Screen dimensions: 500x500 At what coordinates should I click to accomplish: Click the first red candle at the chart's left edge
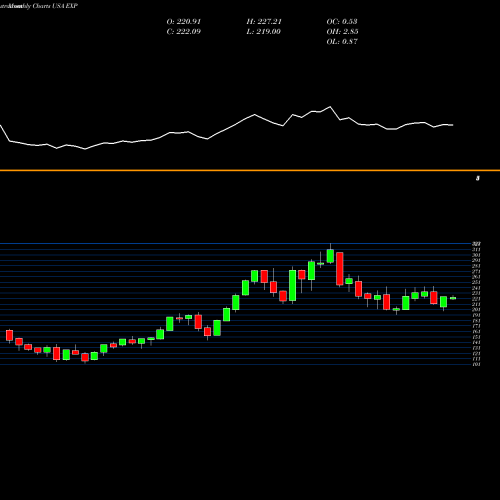click(9, 335)
